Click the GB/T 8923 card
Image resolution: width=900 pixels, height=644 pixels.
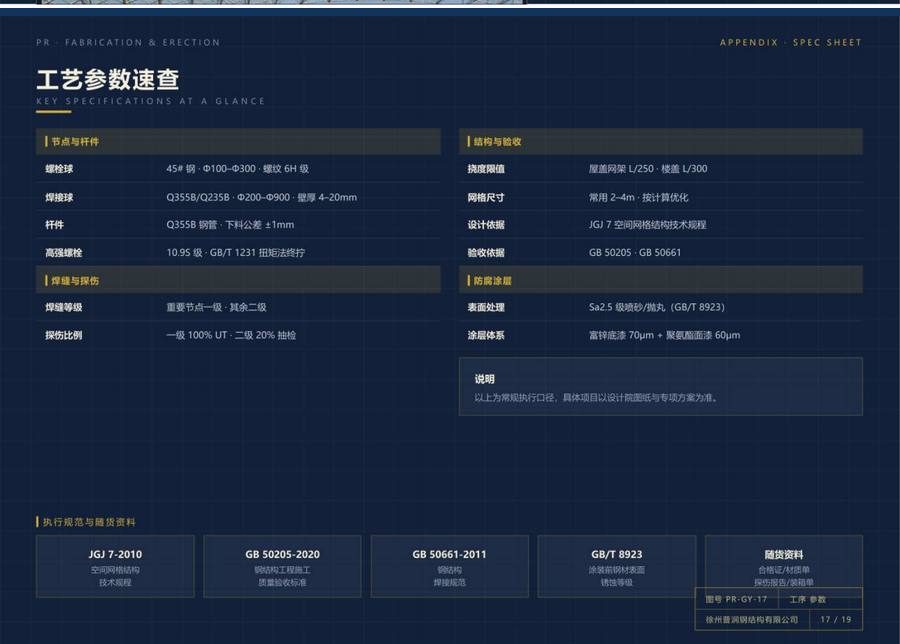click(x=616, y=567)
